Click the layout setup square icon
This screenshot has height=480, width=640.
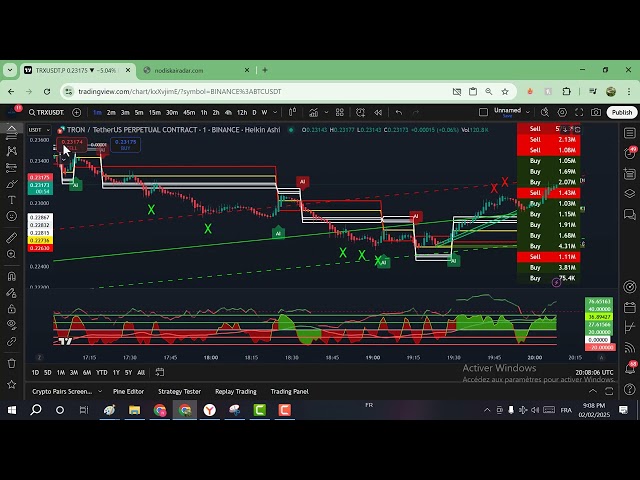point(483,112)
